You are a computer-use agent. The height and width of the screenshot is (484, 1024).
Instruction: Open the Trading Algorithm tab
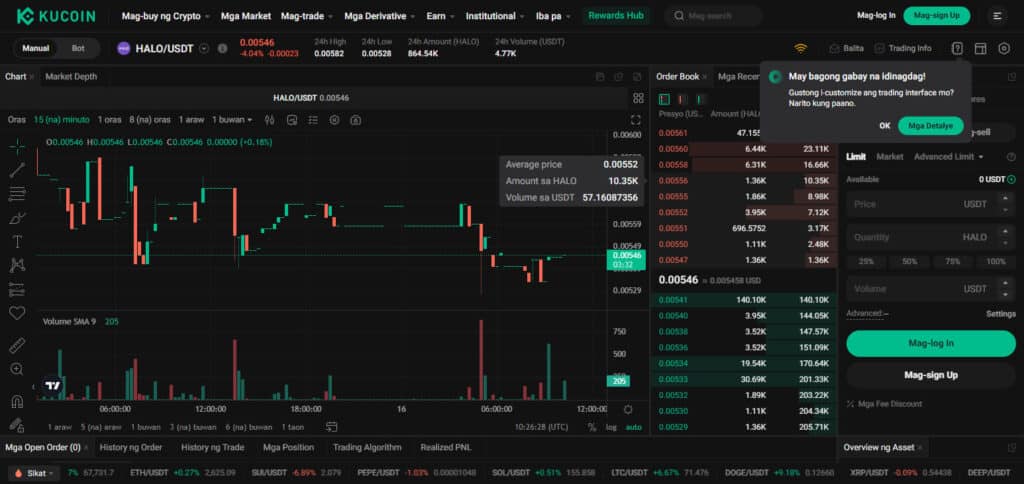(367, 447)
